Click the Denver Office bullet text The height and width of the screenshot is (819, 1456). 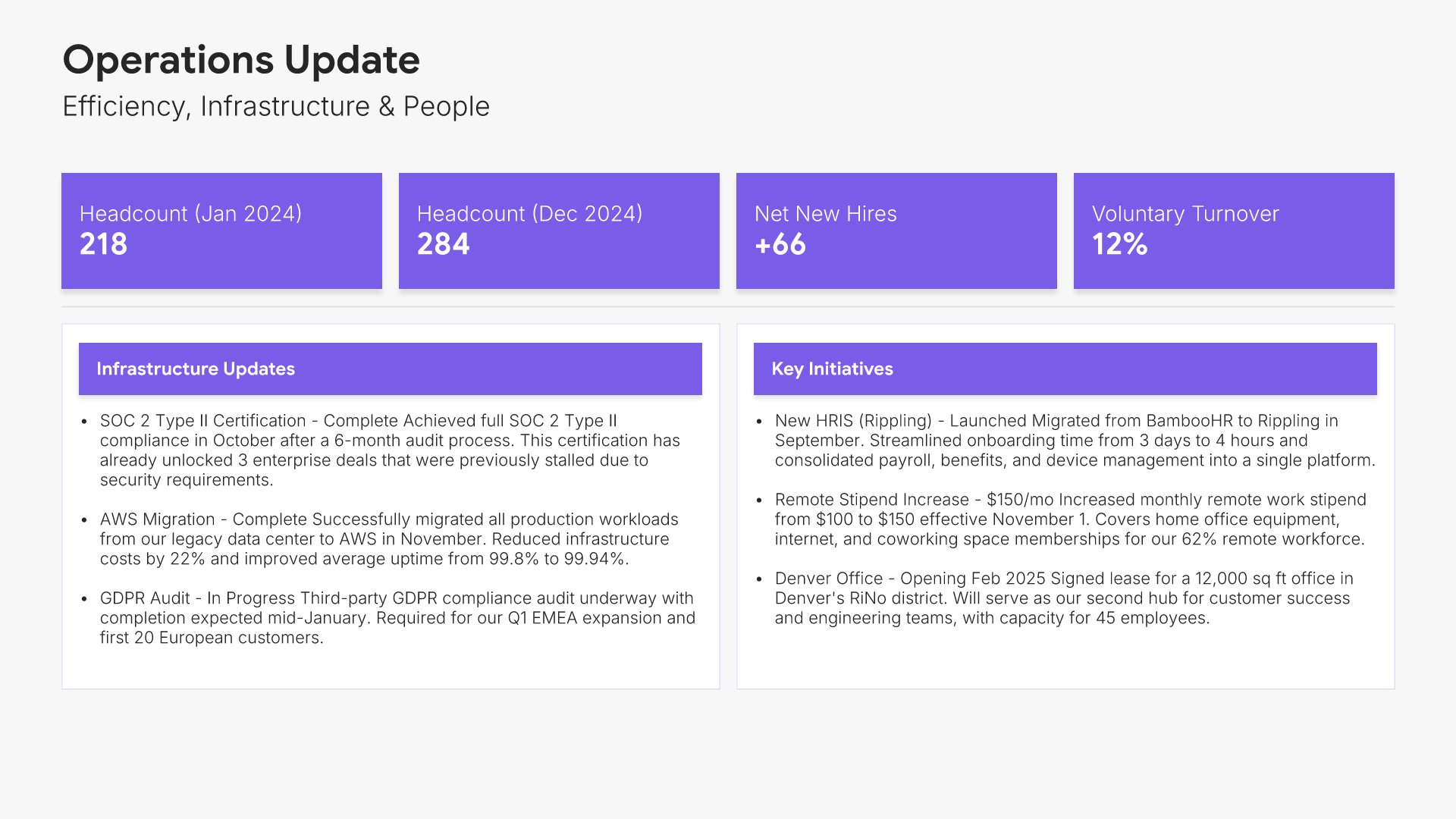[x=1064, y=598]
